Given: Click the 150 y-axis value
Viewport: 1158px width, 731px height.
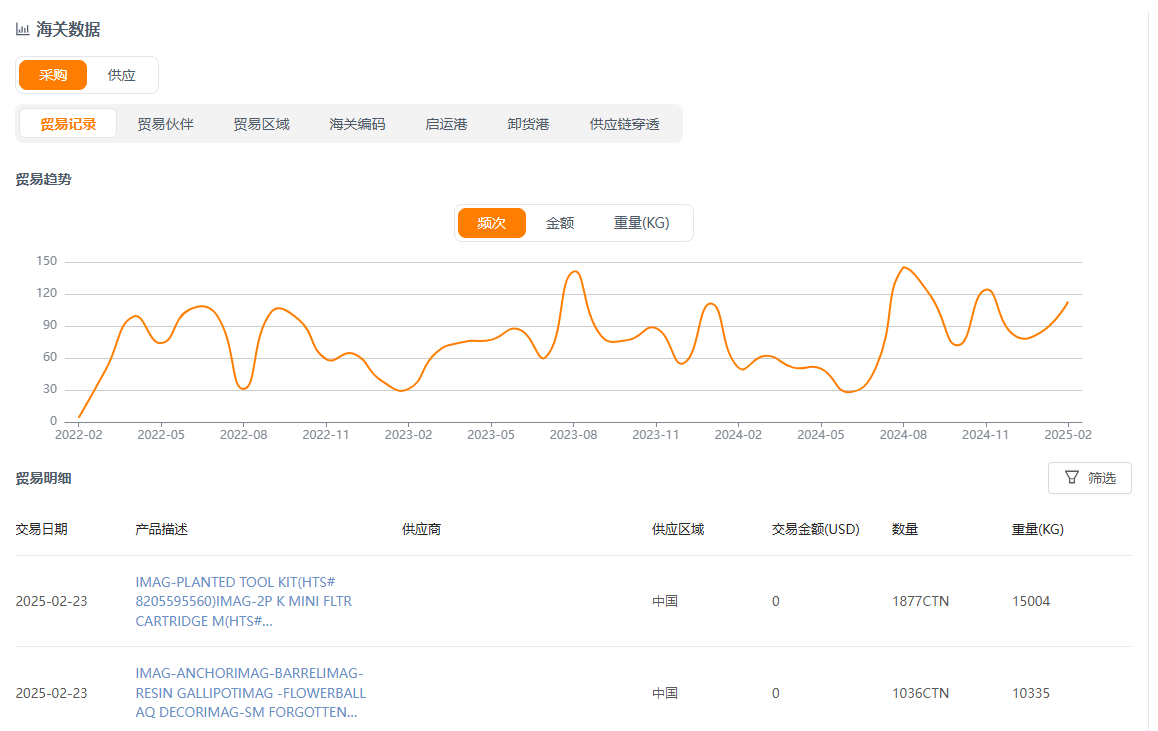Looking at the screenshot, I should click(47, 261).
